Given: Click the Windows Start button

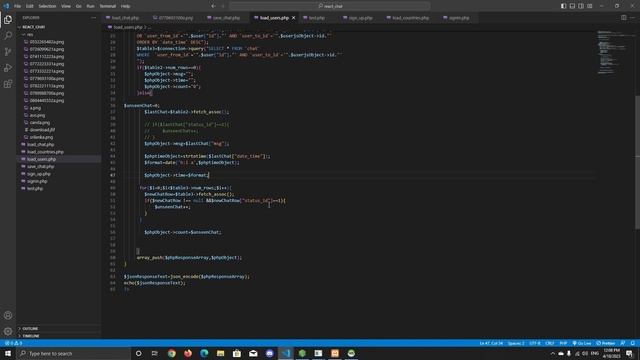Looking at the screenshot, I should tap(8, 353).
